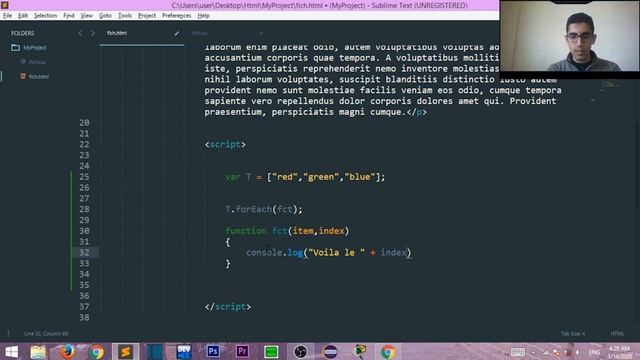The height and width of the screenshot is (360, 640).
Task: Open first Chrome icon in taskbar
Action: (x=96, y=351)
